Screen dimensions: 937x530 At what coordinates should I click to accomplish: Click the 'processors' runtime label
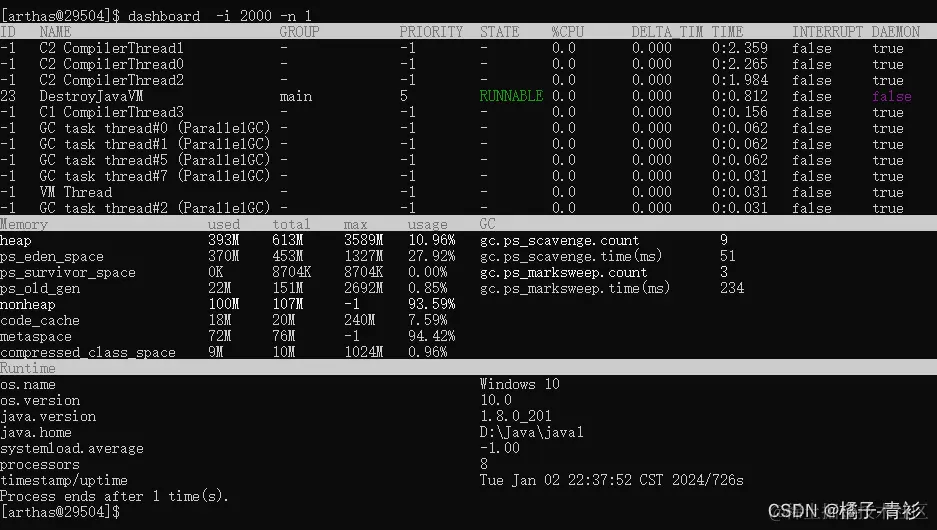[40, 464]
